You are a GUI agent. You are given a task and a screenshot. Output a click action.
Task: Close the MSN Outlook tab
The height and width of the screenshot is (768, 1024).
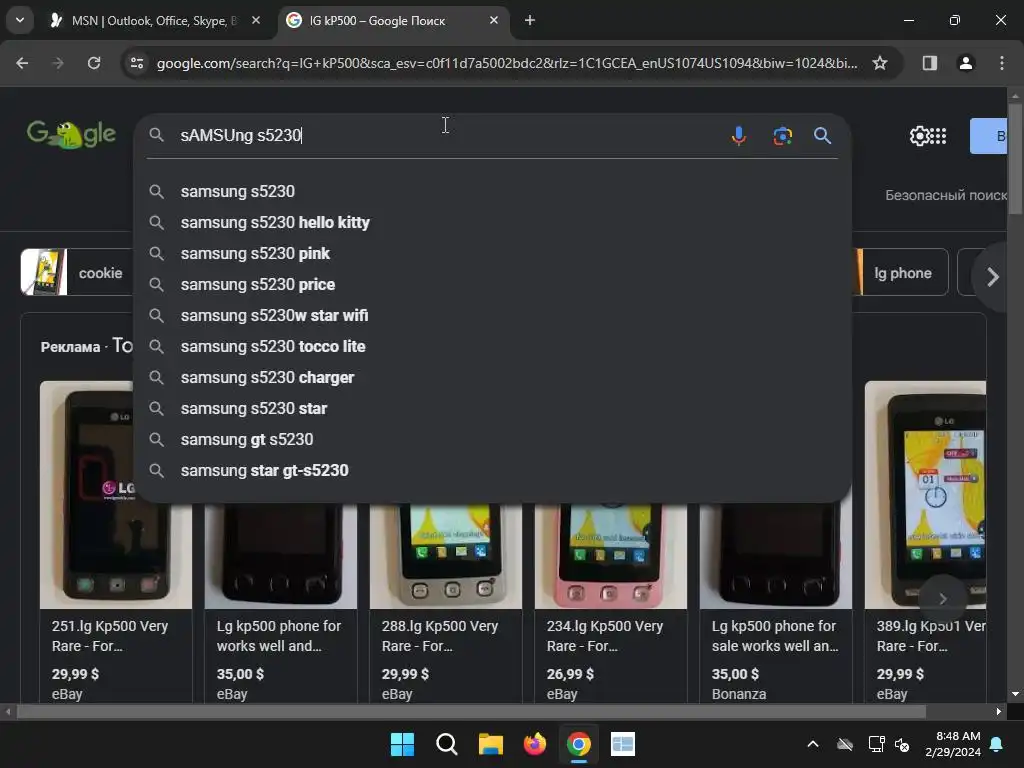(x=256, y=21)
